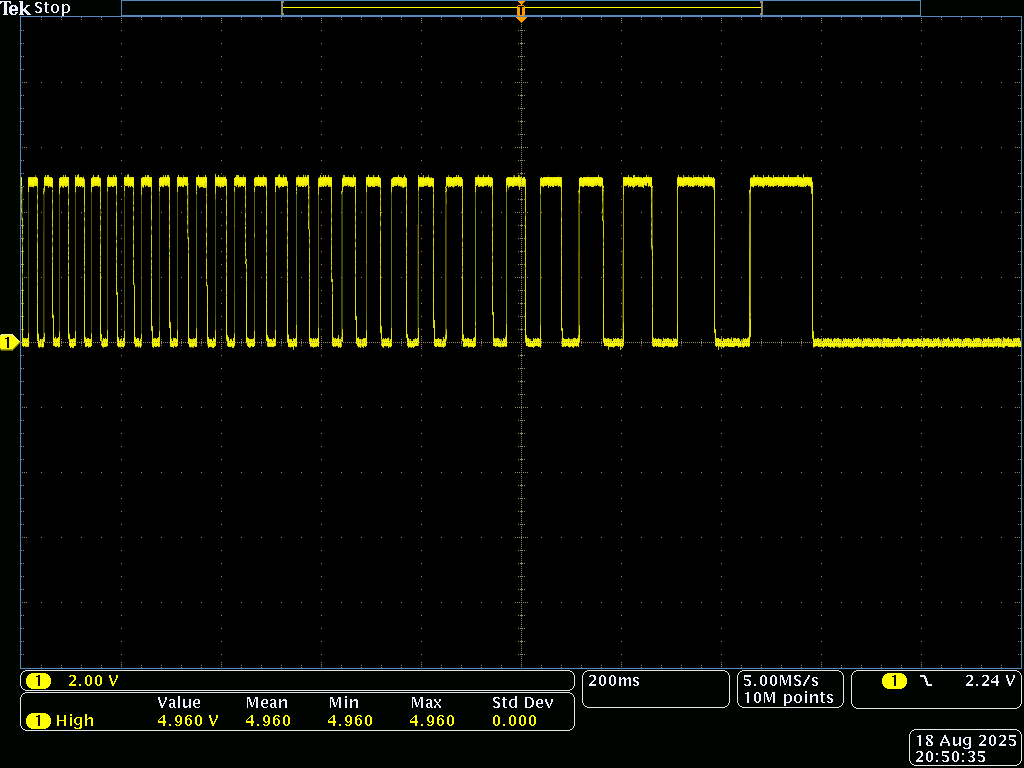
Task: Select the Mean column header in measurements
Action: [266, 703]
